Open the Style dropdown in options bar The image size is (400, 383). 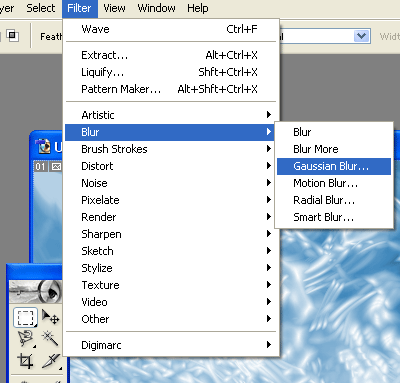pos(362,36)
